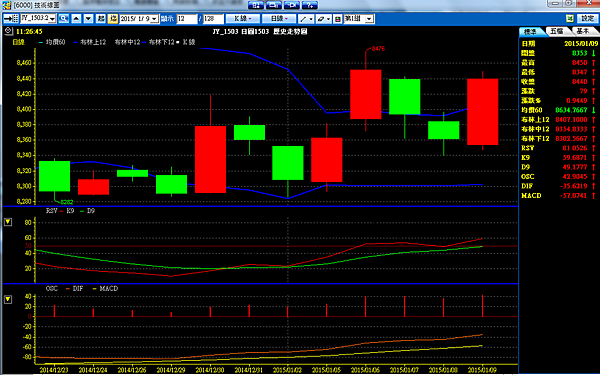The width and height of the screenshot is (600, 375).
Task: Click the clock icon beside 11:26:45
Action: 9,31
